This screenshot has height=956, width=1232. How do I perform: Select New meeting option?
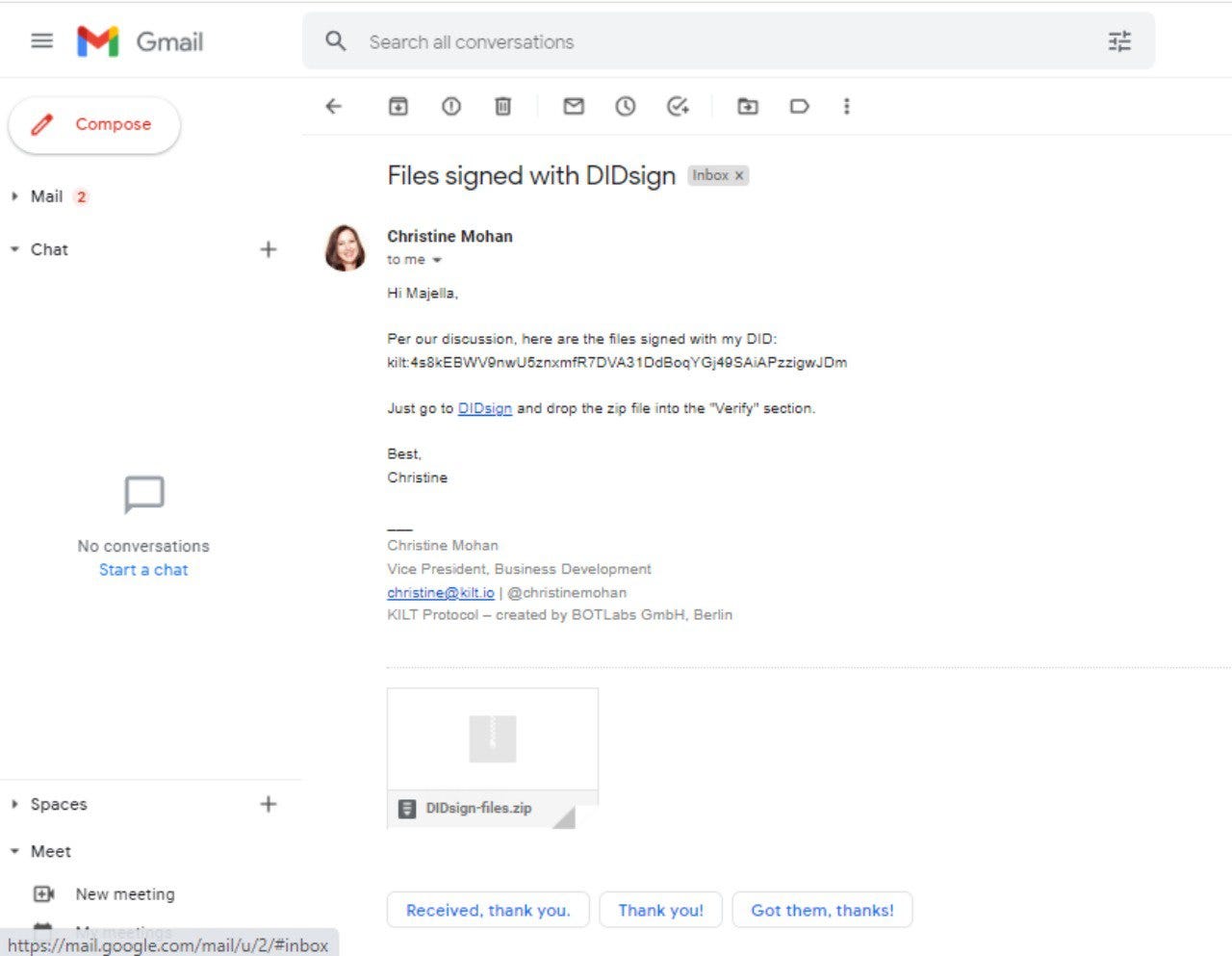pos(125,894)
